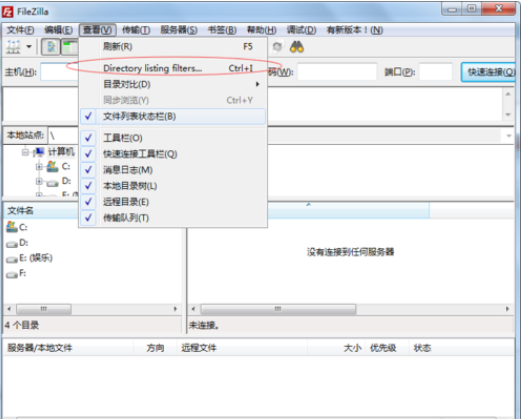Toggle message log toolbar icon

point(51,47)
